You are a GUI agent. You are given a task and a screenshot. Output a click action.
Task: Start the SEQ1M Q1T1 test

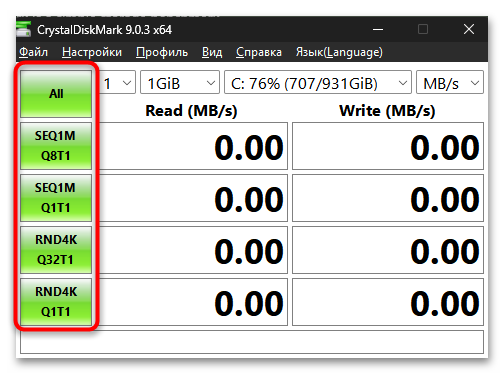pos(56,198)
